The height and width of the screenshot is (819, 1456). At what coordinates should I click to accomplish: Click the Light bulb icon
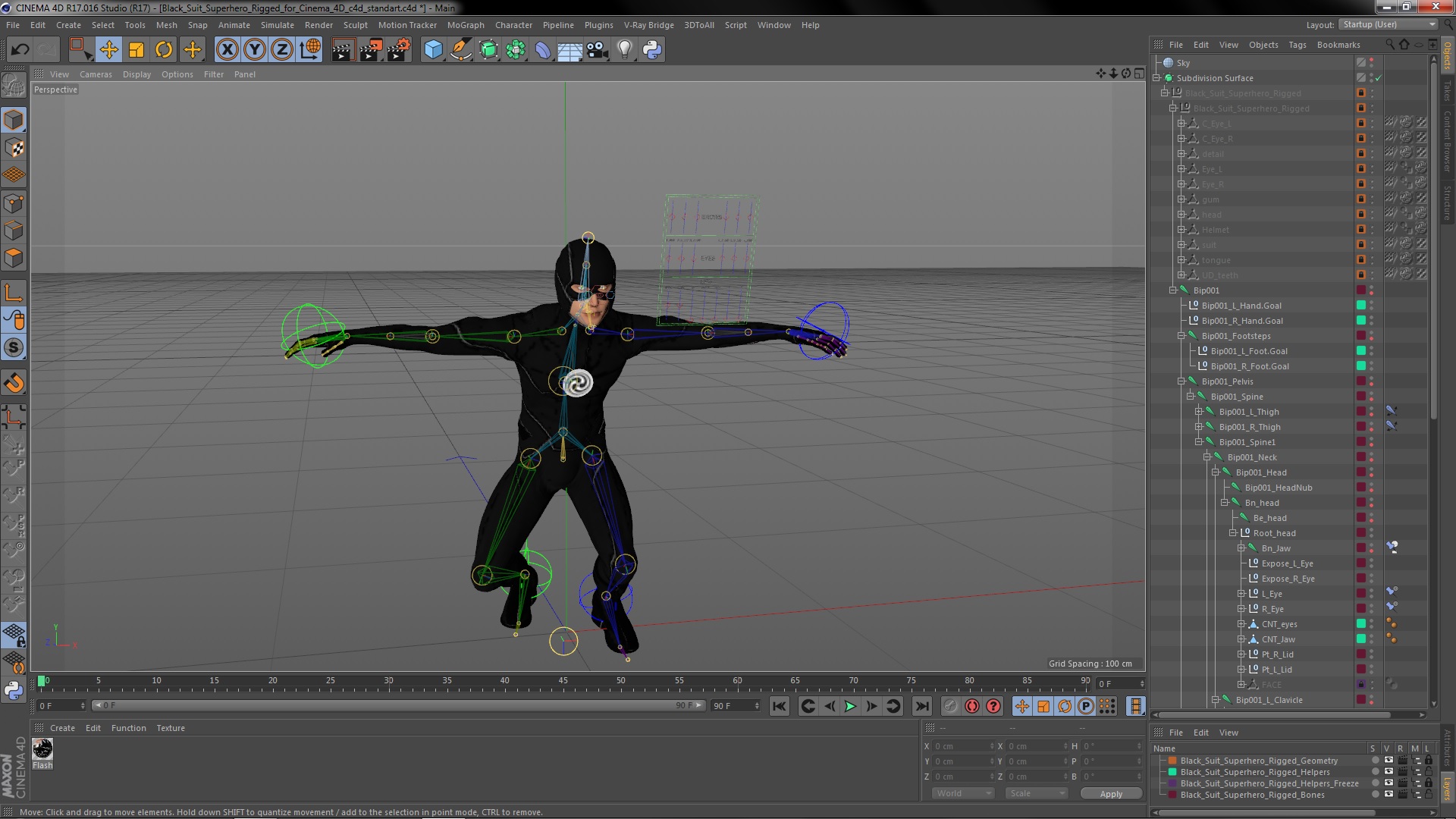tap(625, 50)
